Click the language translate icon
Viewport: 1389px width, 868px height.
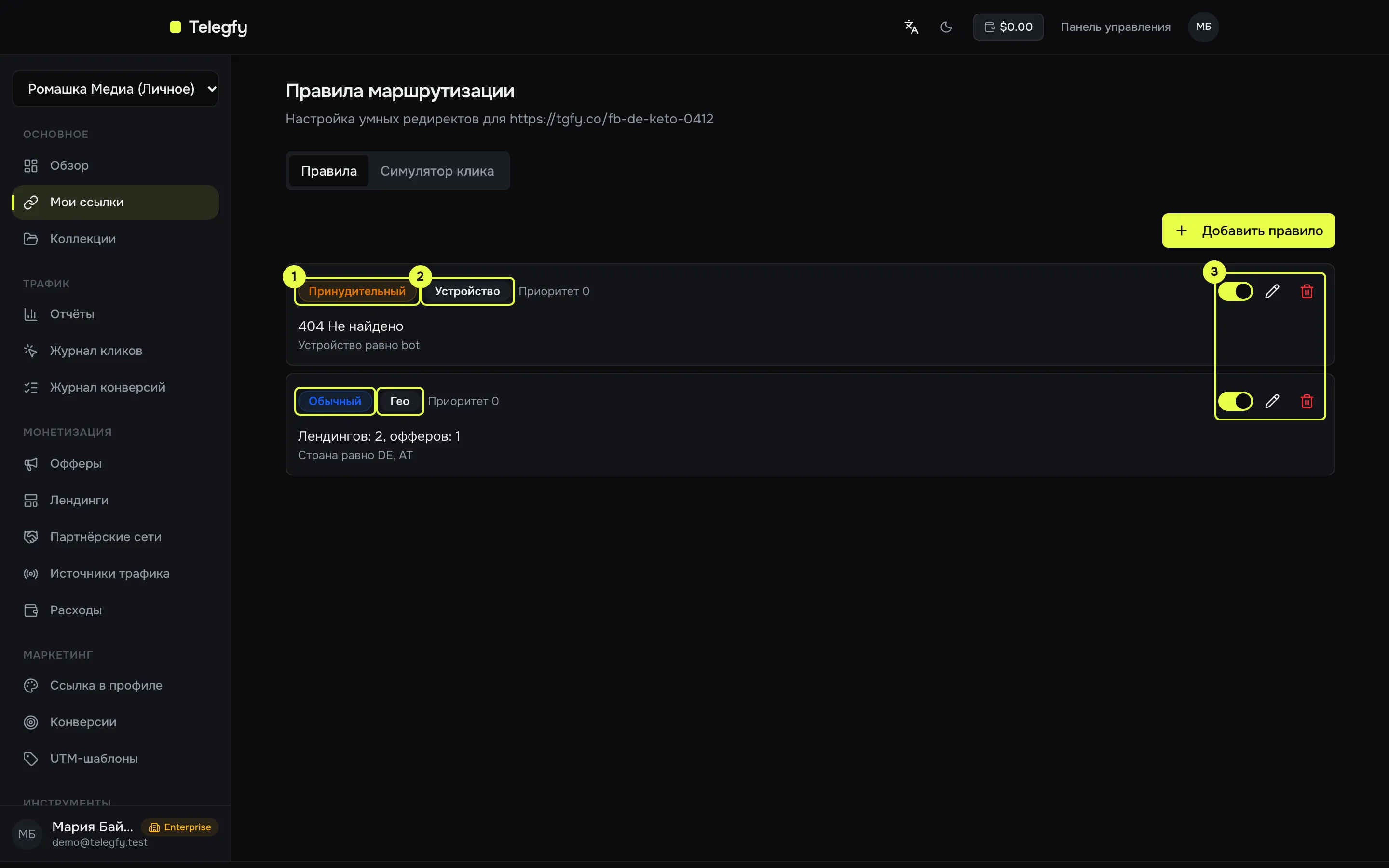[911, 27]
